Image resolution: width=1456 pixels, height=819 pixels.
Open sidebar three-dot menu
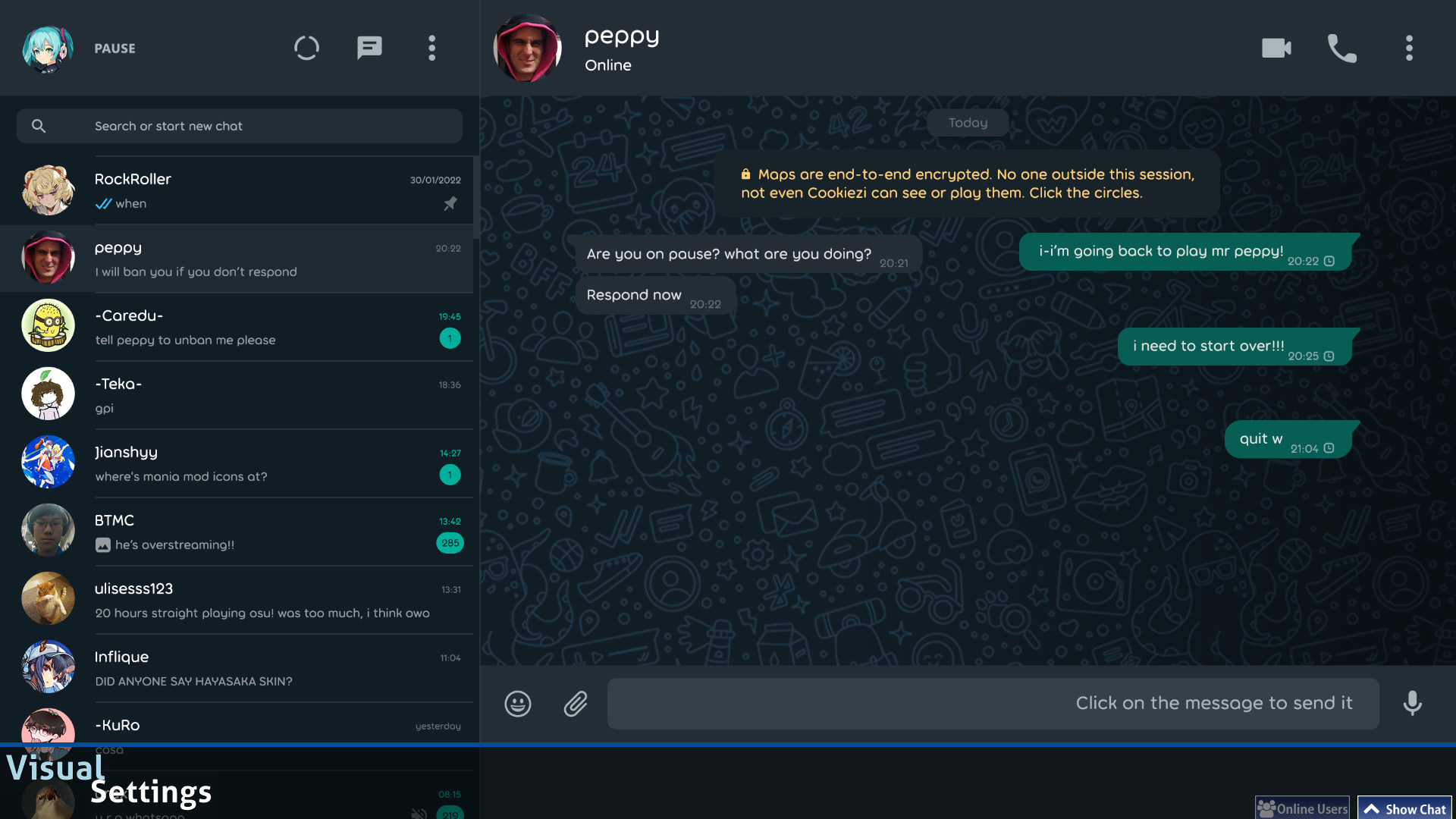click(x=431, y=48)
